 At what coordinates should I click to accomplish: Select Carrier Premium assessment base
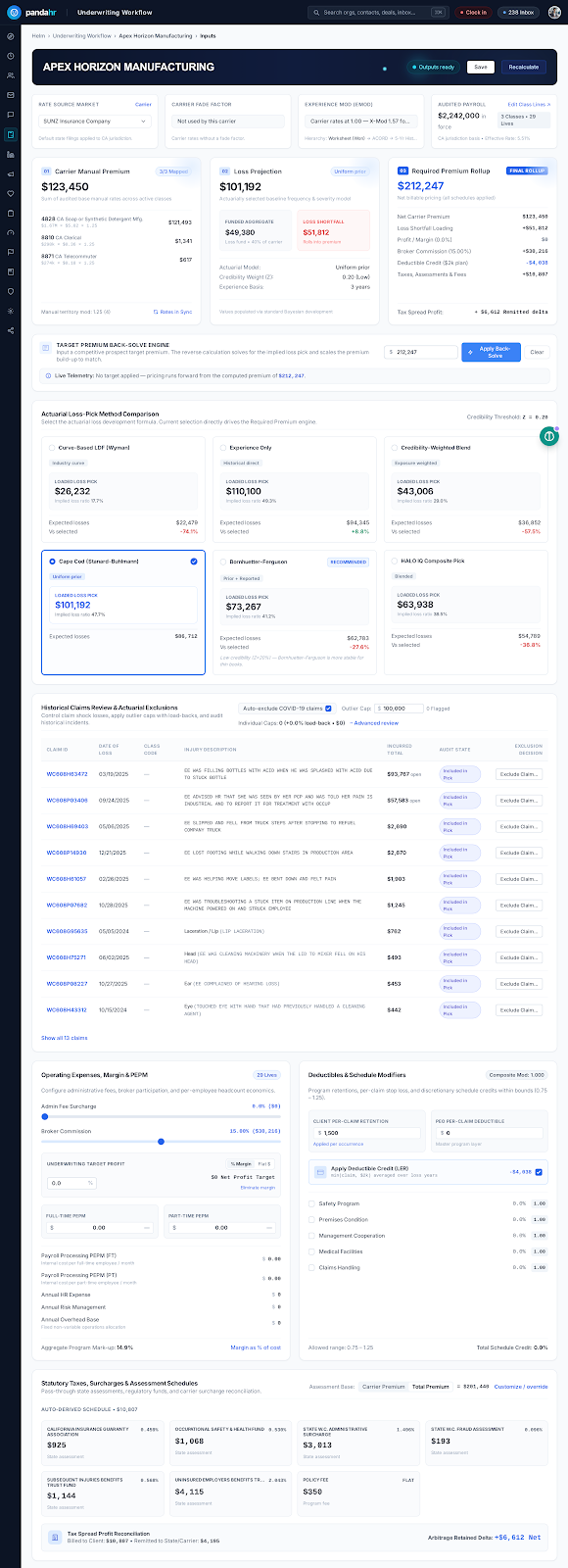pyautogui.click(x=384, y=1387)
